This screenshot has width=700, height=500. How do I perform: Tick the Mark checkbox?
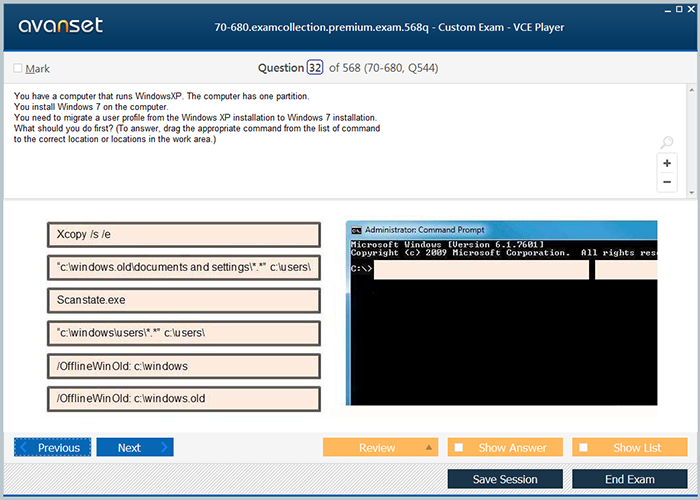click(18, 68)
